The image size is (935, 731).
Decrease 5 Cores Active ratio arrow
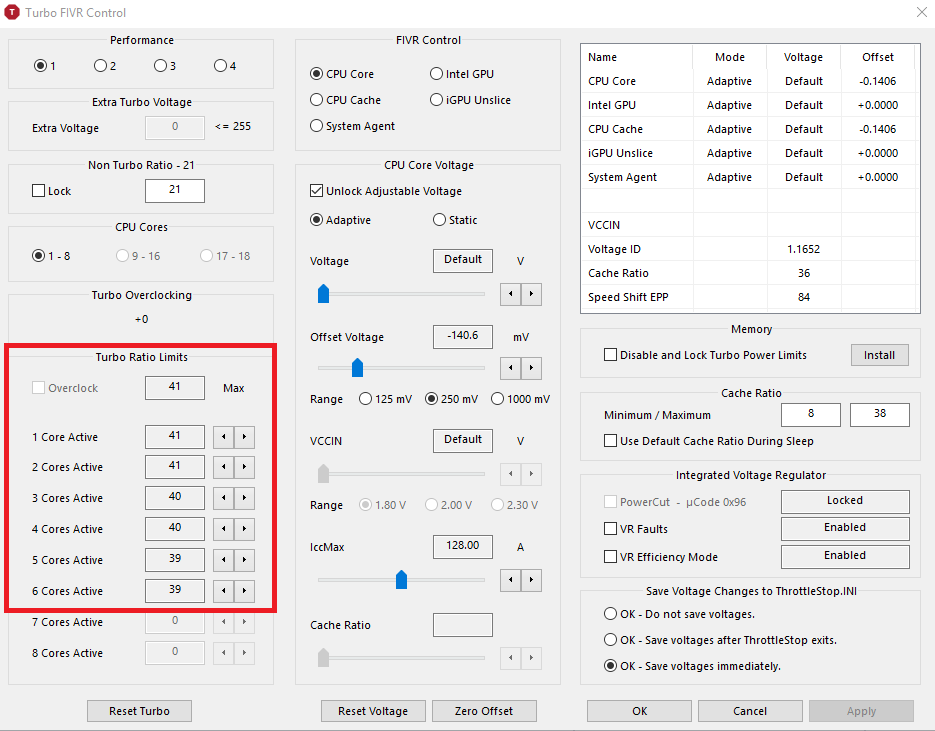pos(224,560)
